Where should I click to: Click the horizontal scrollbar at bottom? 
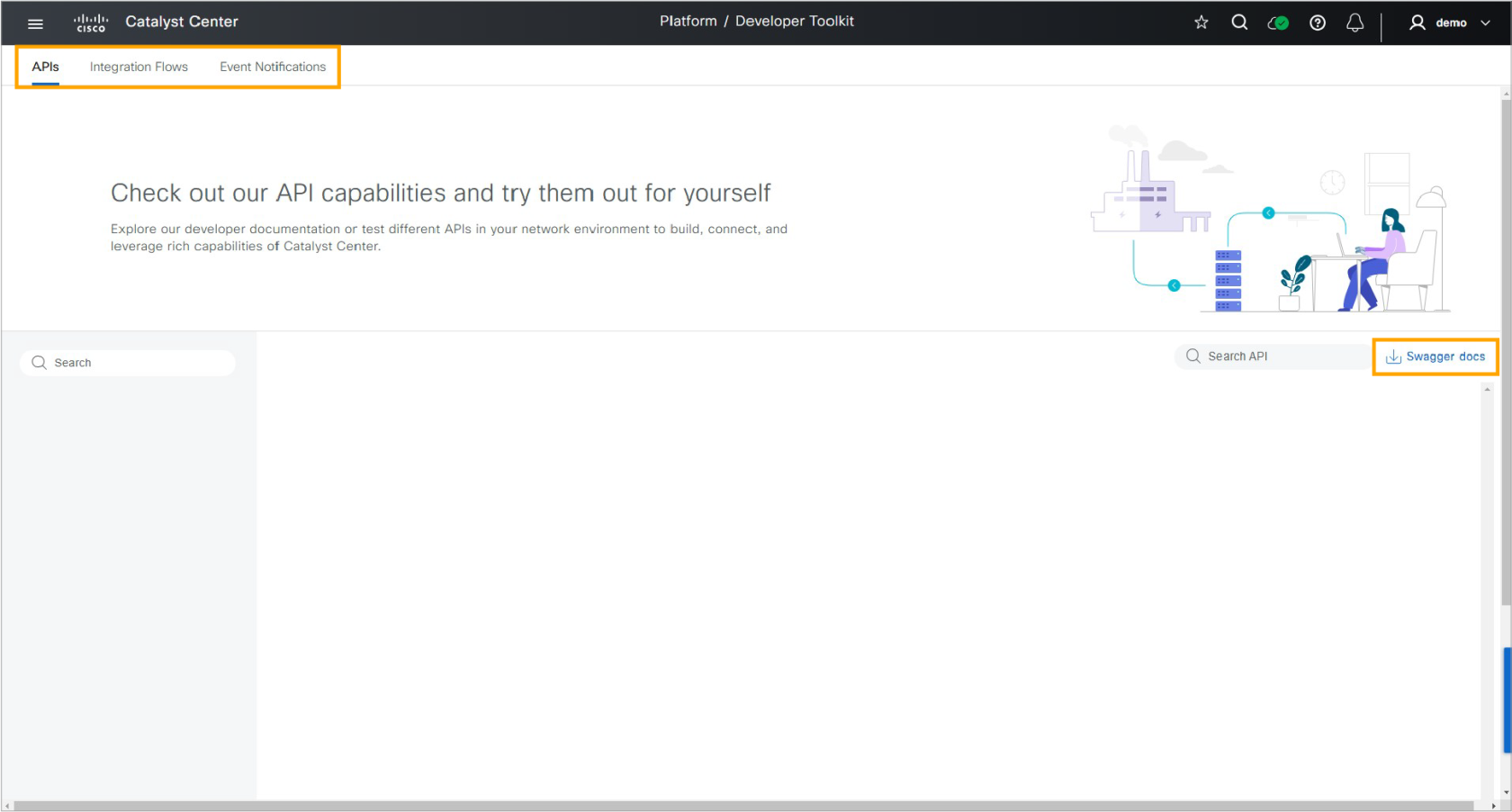[x=743, y=806]
